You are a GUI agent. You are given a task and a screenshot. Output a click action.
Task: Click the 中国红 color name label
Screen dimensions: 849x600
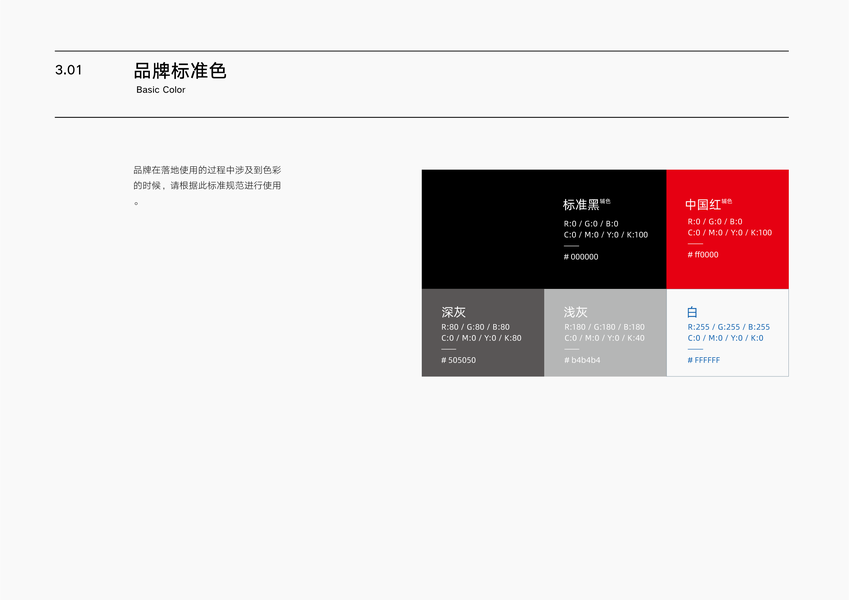coord(703,204)
